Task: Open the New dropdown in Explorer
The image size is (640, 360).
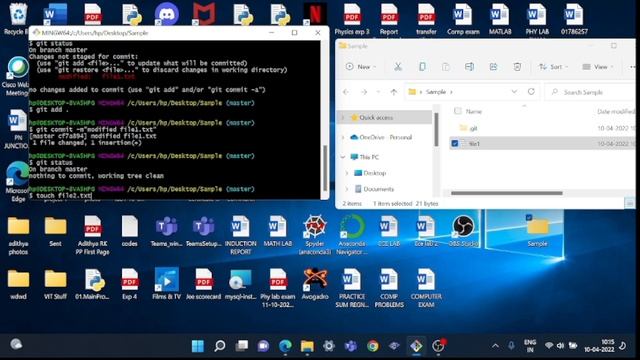Action: coord(361,67)
